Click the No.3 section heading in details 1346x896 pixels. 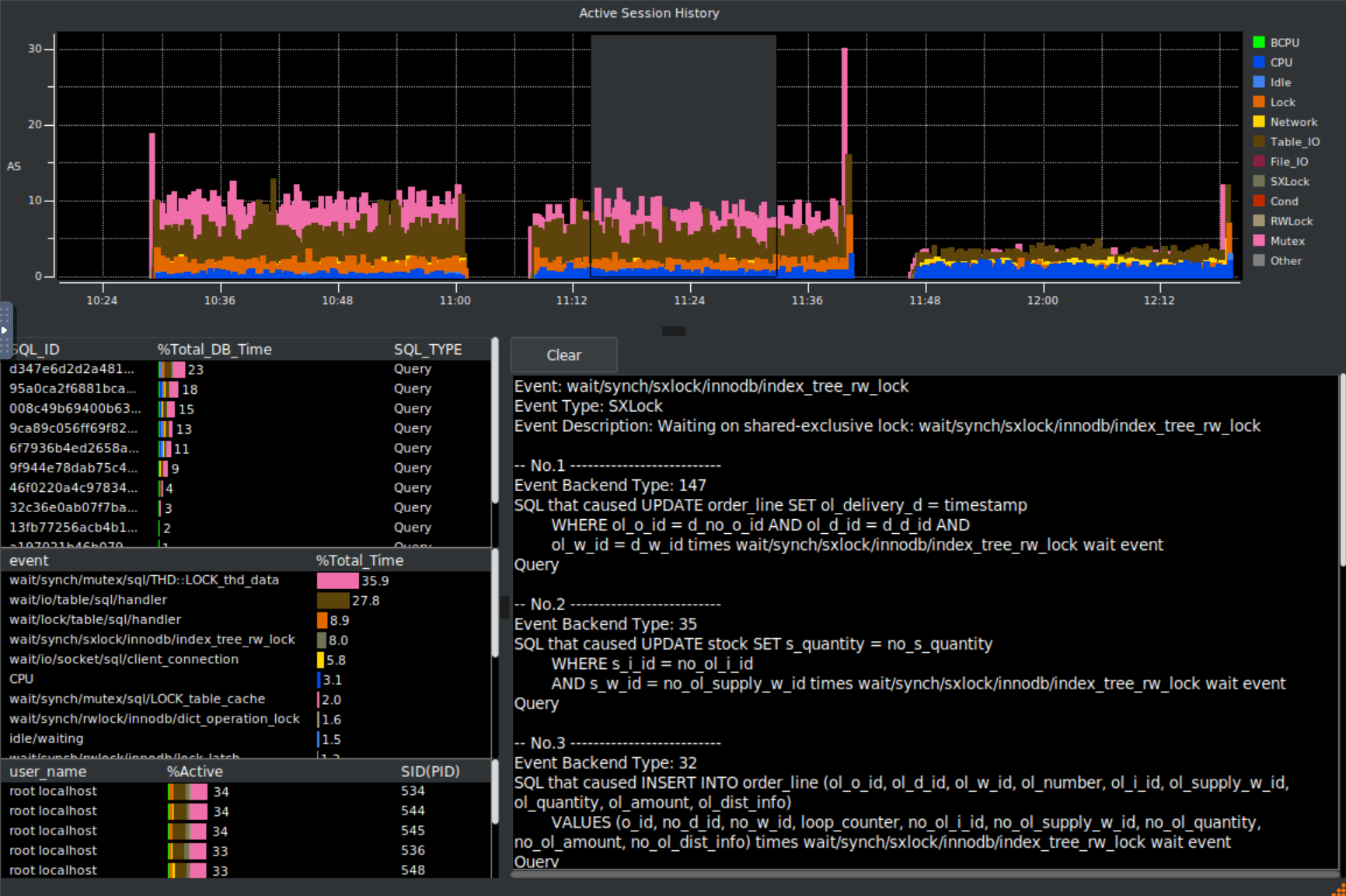pos(618,743)
